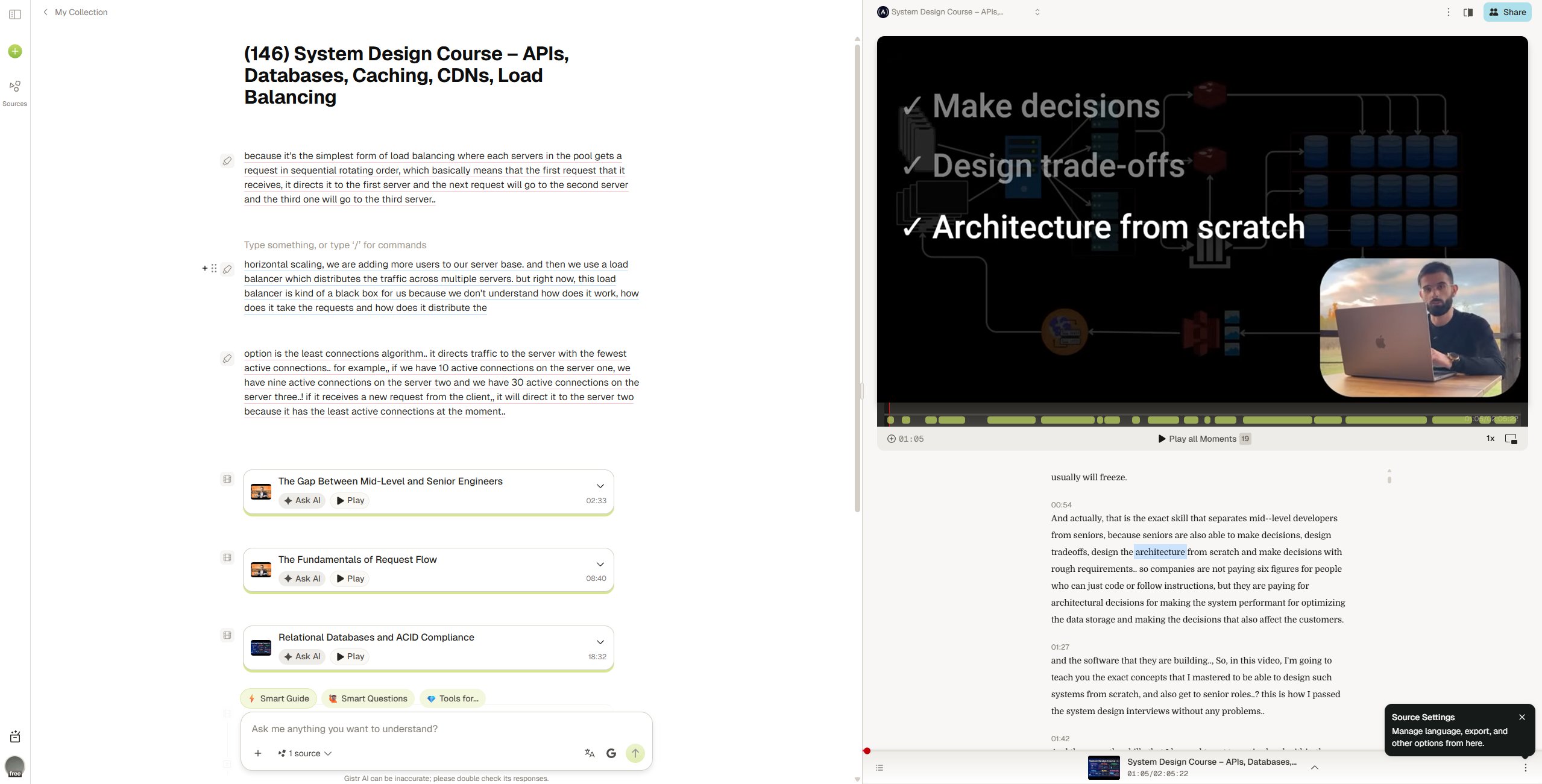Screen dimensions: 1542x784
Task: Jump to transcript timestamp 00:54
Action: tap(1062, 505)
